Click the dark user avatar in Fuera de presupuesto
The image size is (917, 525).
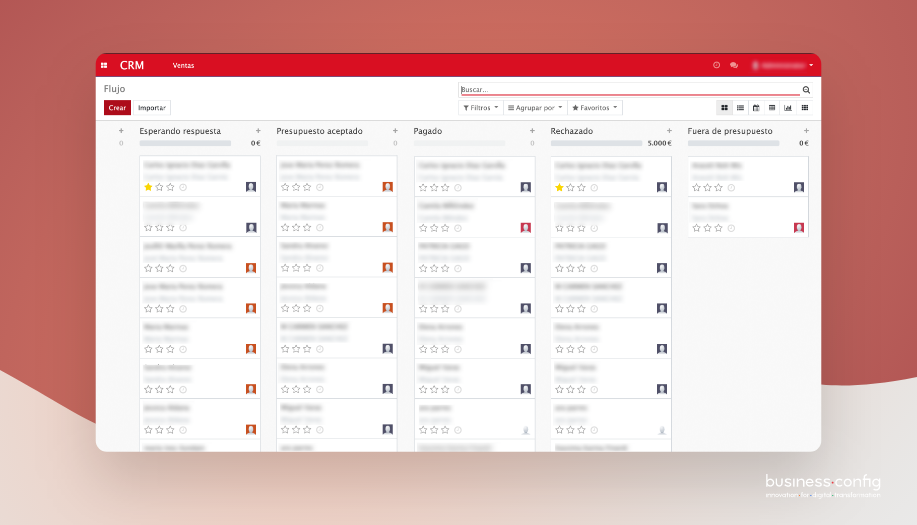point(799,187)
